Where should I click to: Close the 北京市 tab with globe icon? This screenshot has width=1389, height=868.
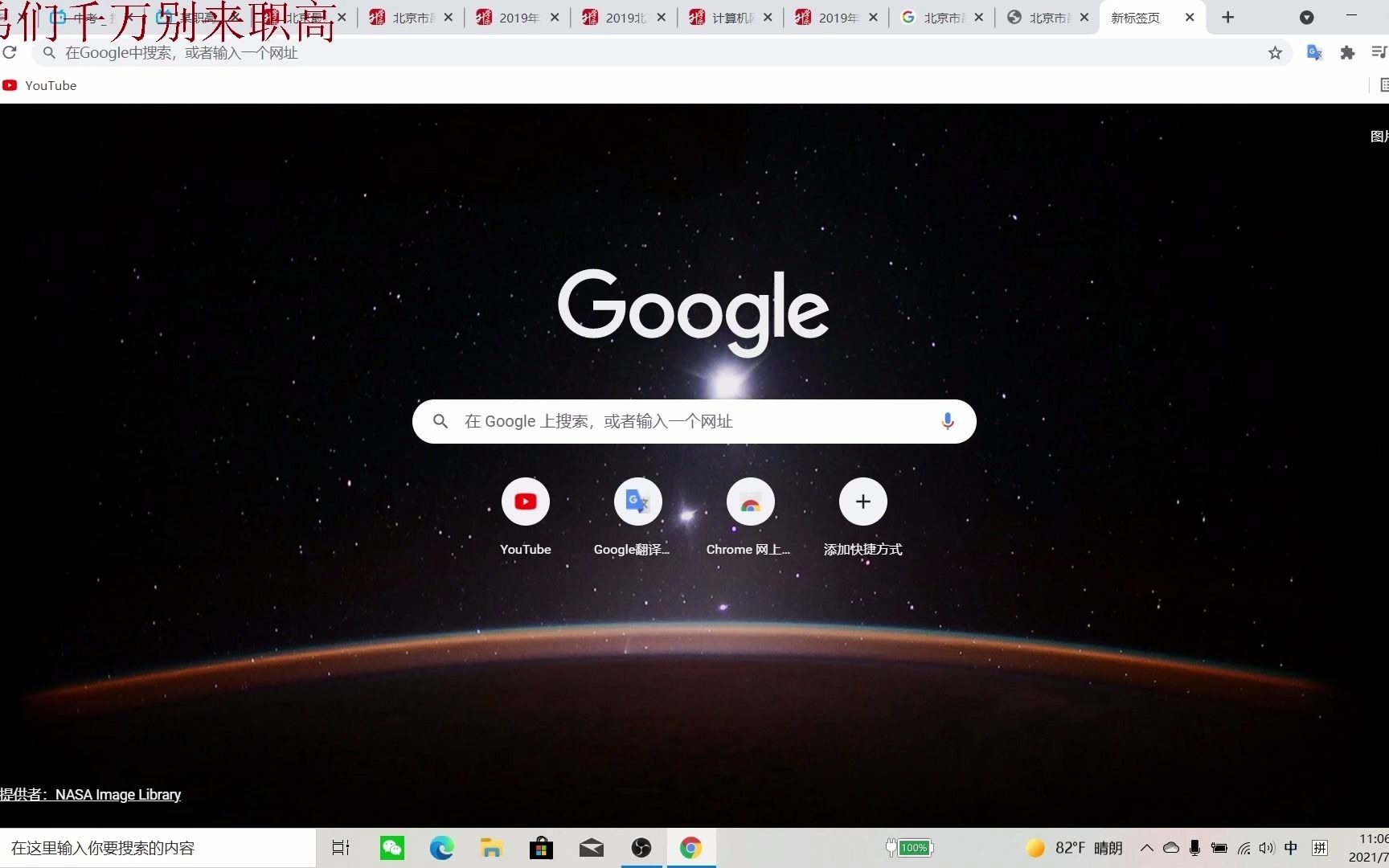click(x=1084, y=18)
